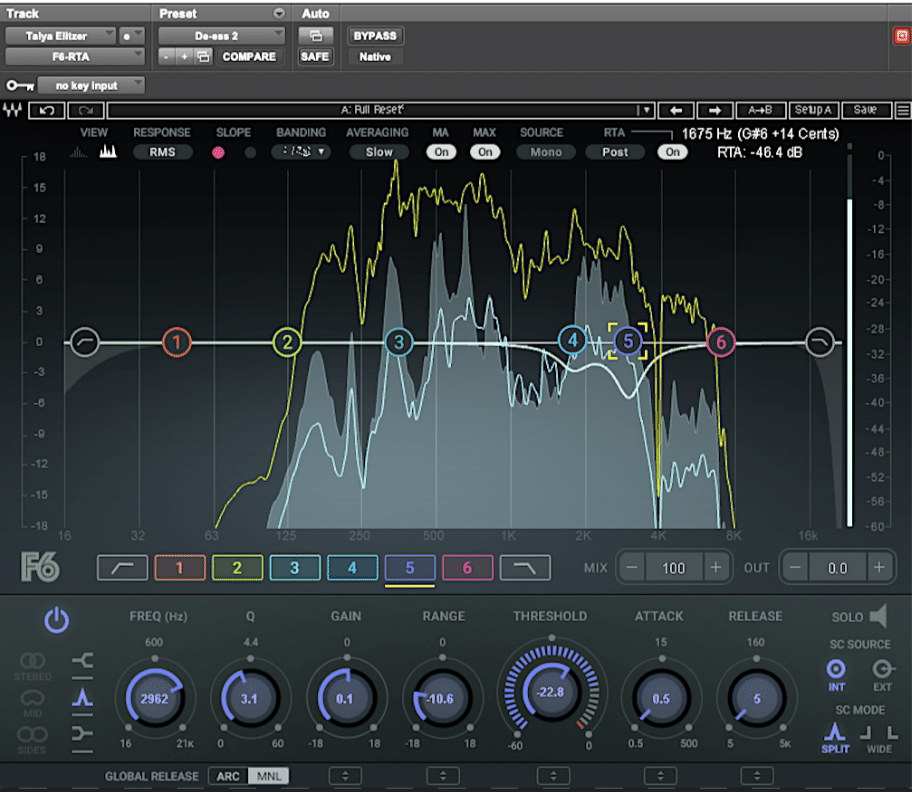Screen dimensions: 912x792
Task: Select band node 6 on the graph
Action: point(721,342)
